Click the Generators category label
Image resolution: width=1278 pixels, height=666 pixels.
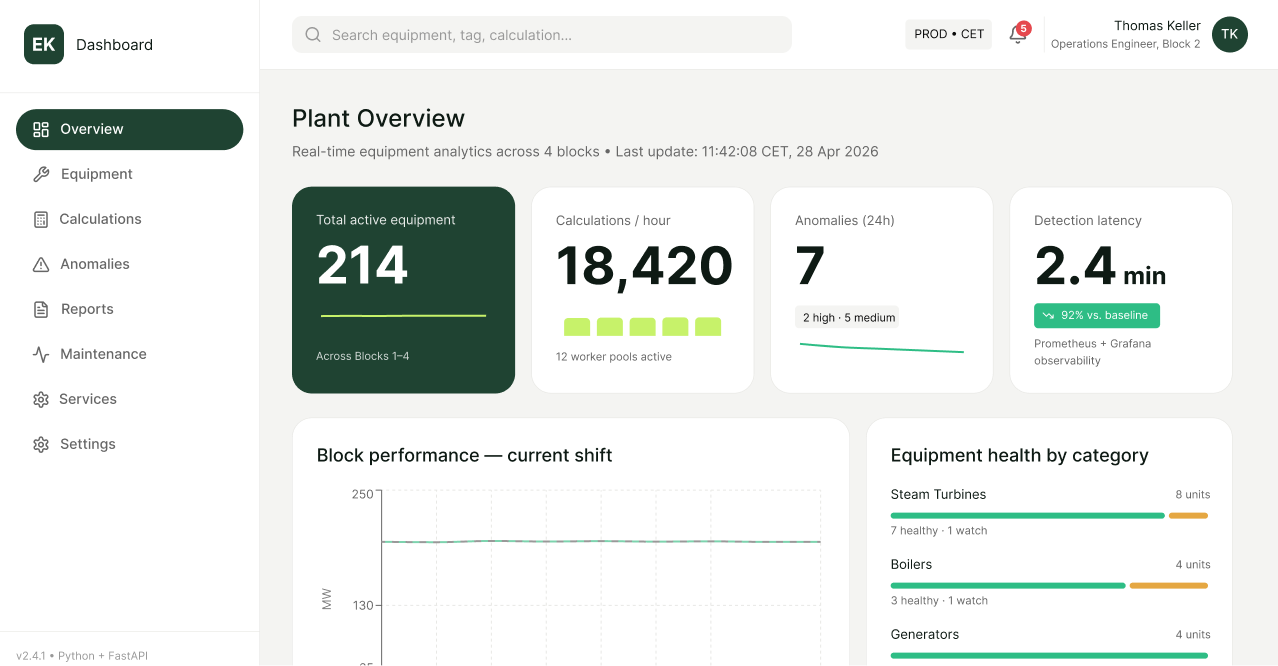[925, 634]
